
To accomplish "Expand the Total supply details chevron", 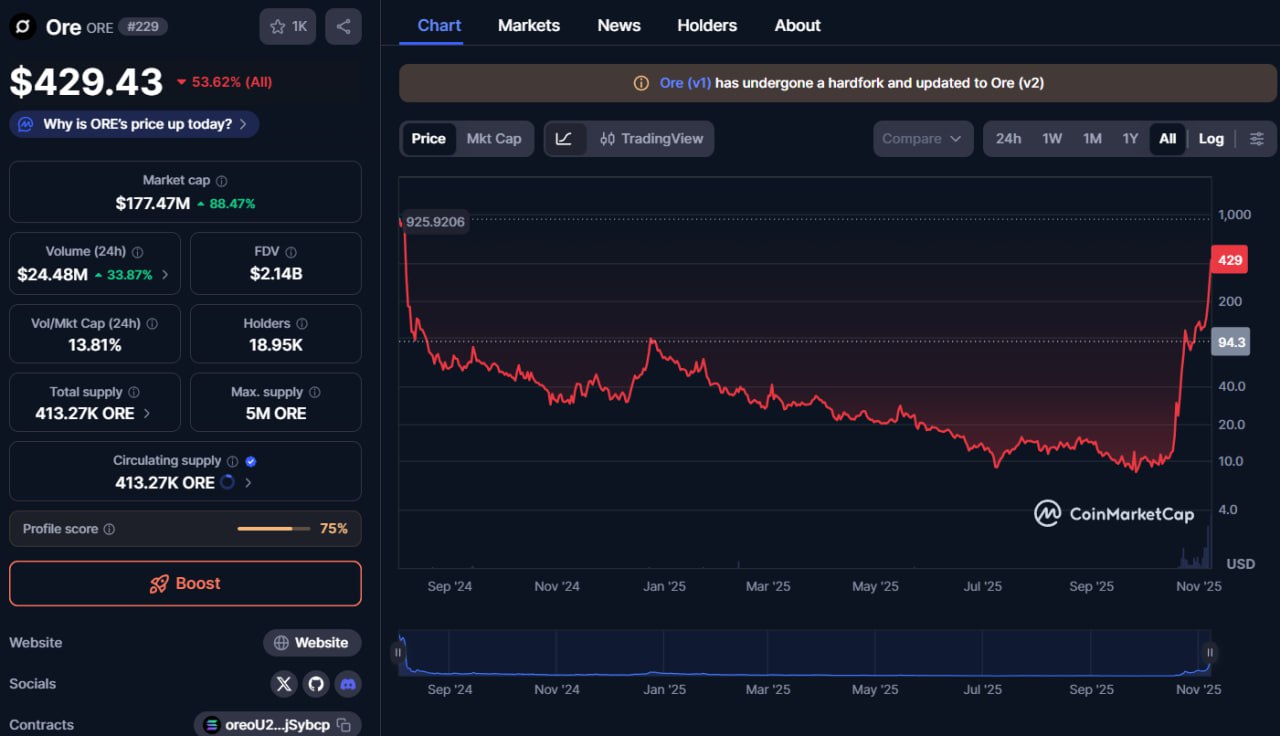I will pos(148,414).
